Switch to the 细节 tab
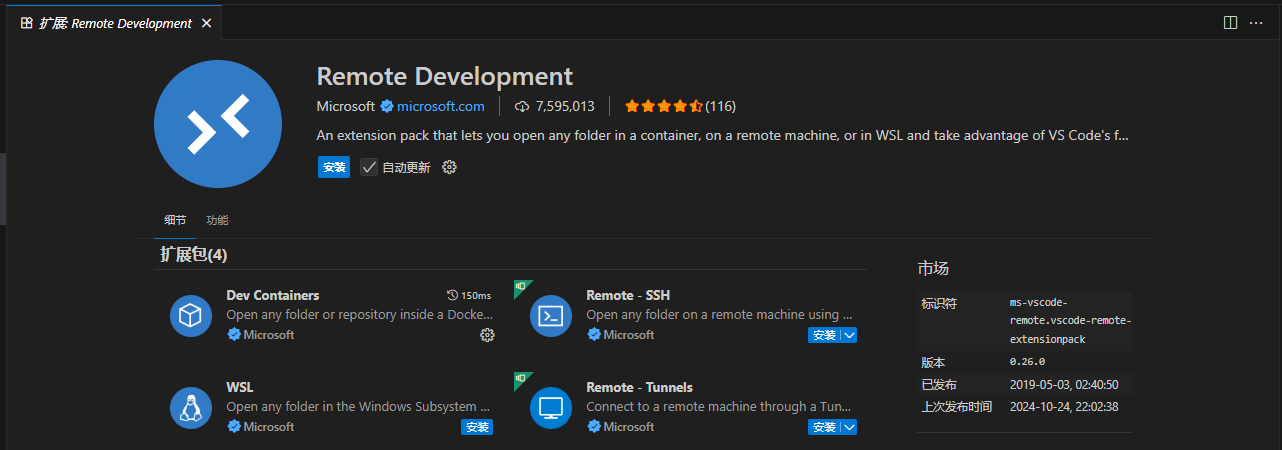Viewport: 1282px width, 450px height. tap(175, 220)
